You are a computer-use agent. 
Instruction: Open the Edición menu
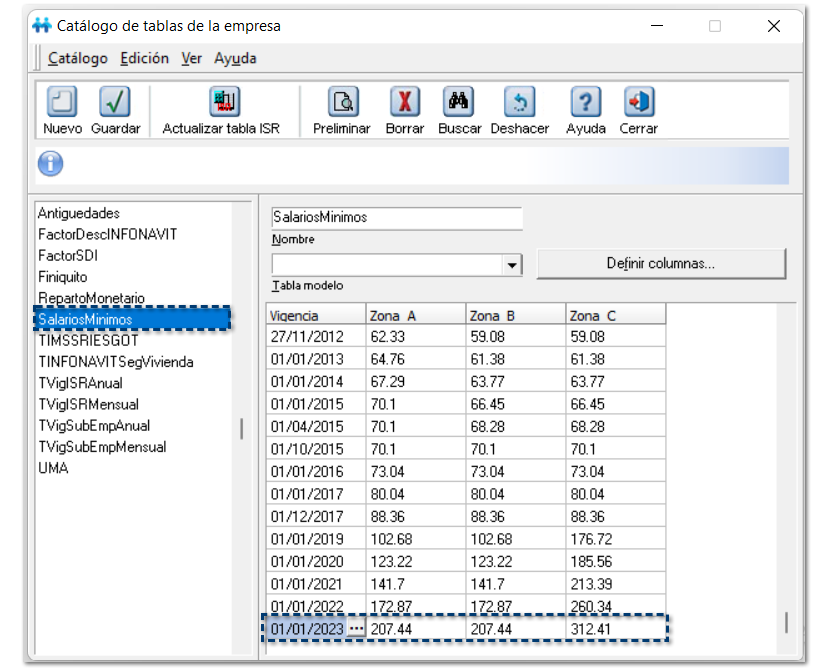point(144,58)
